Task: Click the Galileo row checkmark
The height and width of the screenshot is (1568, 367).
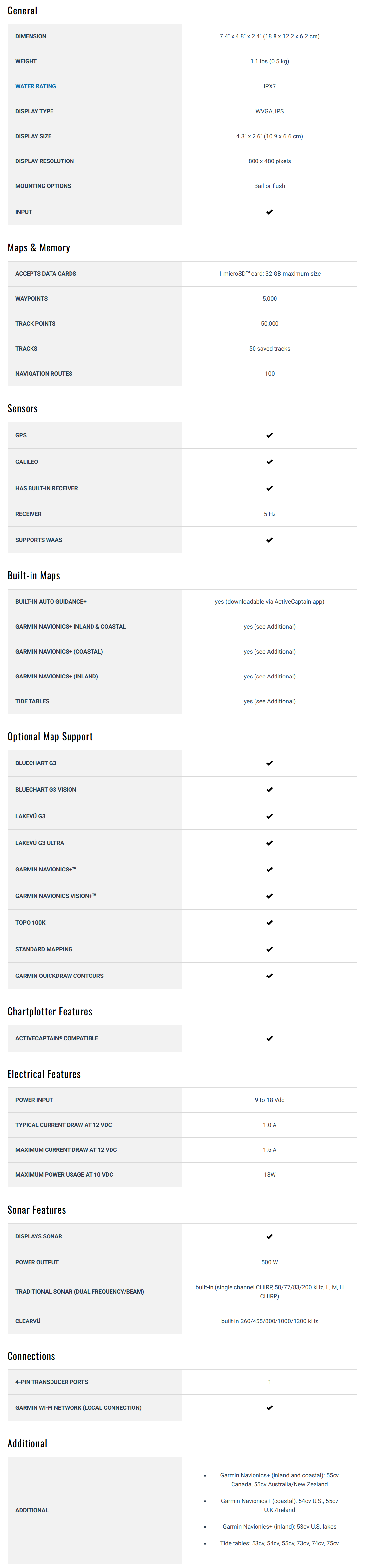Action: click(x=270, y=462)
